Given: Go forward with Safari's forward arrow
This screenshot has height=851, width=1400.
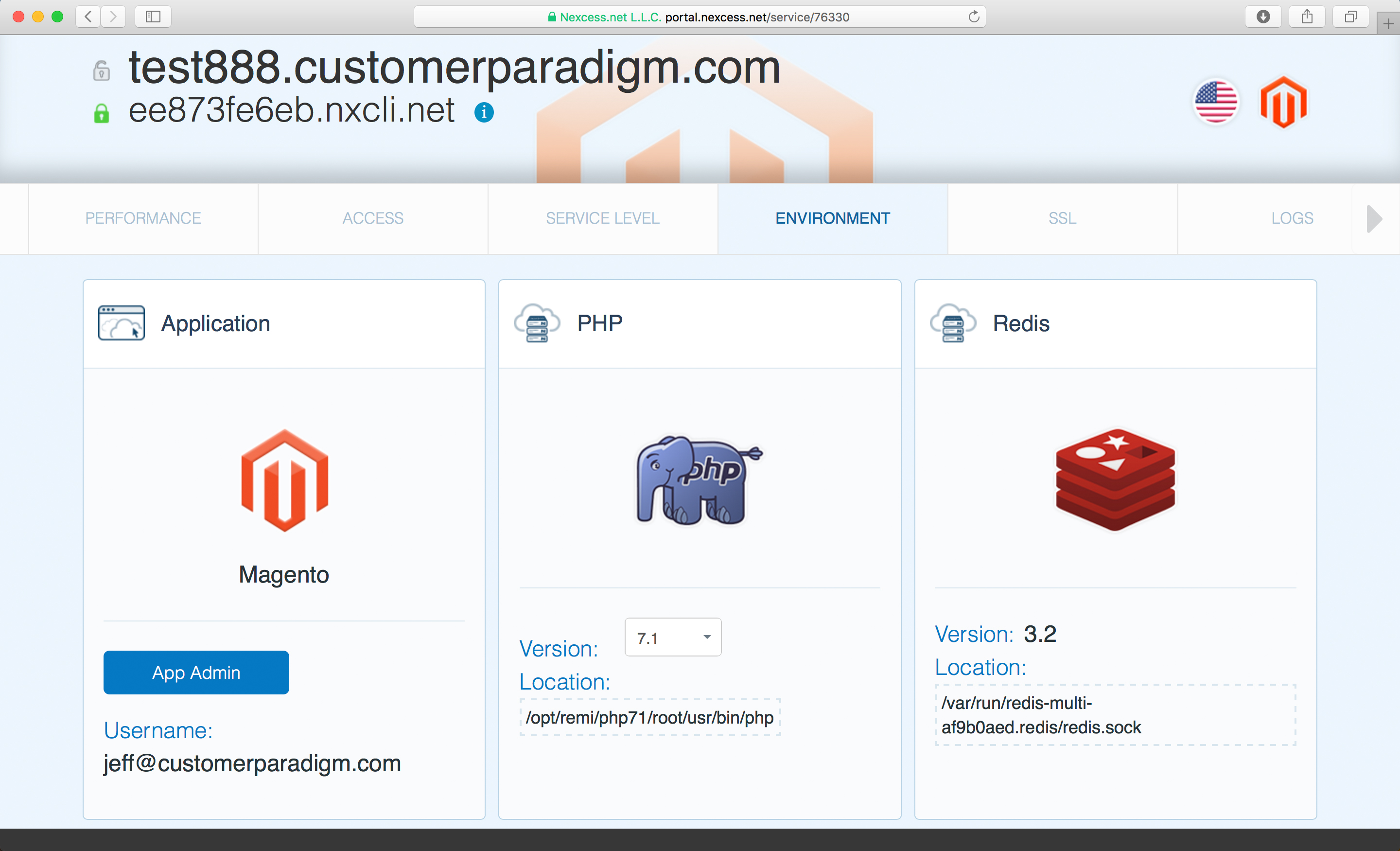Looking at the screenshot, I should pyautogui.click(x=113, y=17).
